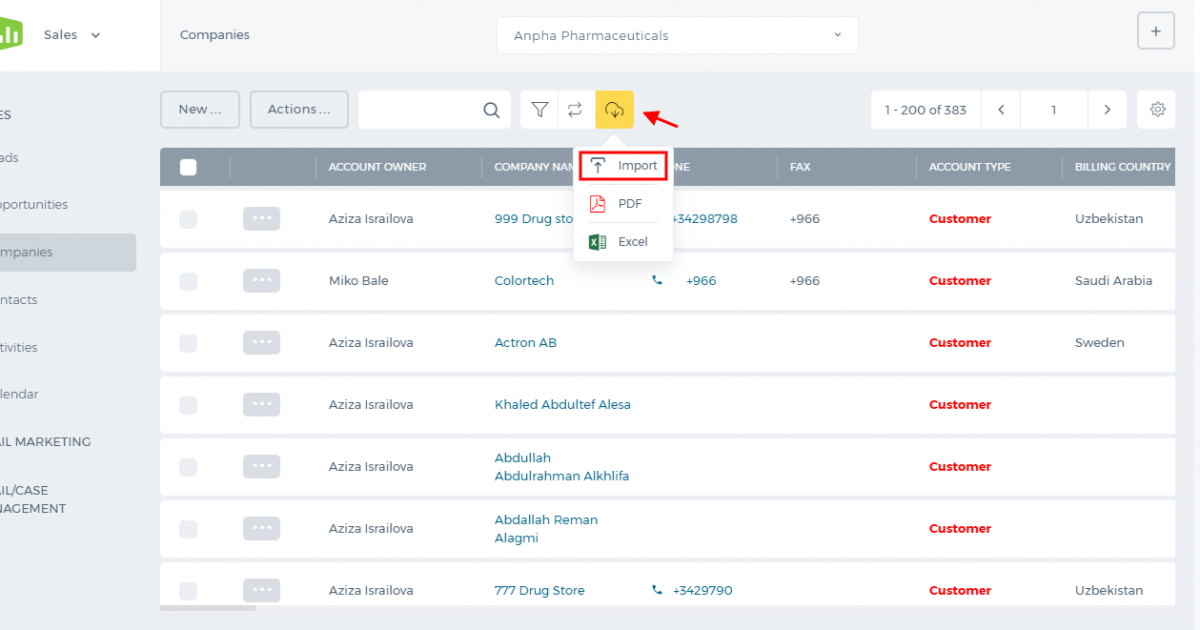The width and height of the screenshot is (1200, 630).
Task: Check the Colortech row checkbox
Action: (188, 281)
